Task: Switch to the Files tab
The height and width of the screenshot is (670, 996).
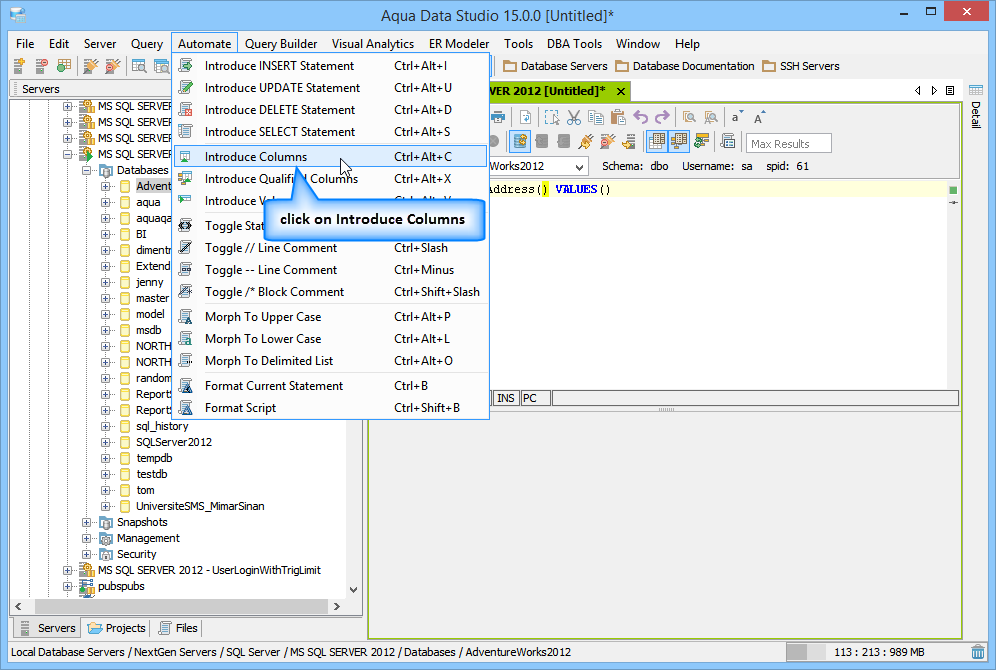Action: coord(178,628)
